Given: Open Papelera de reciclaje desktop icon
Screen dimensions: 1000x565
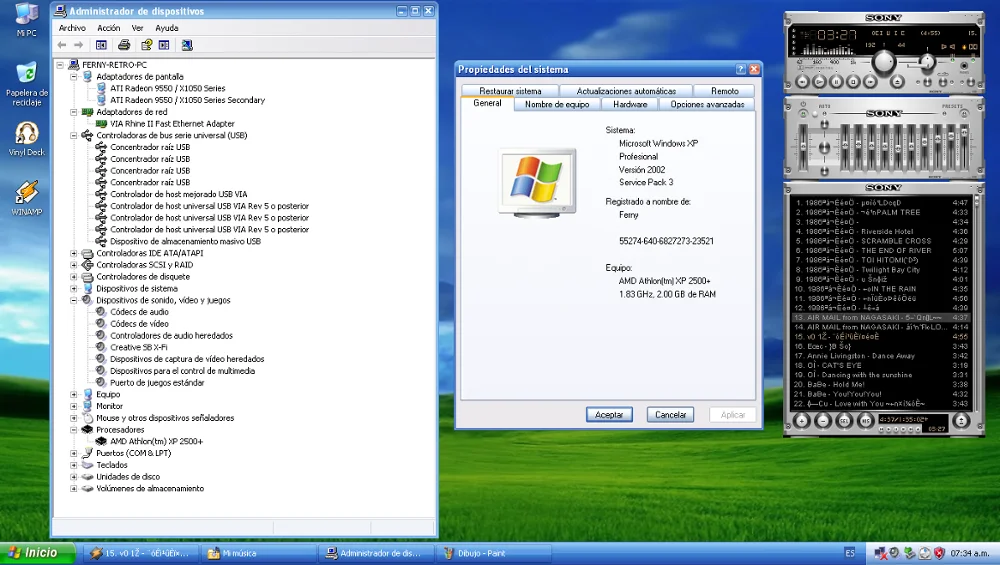Looking at the screenshot, I should pos(26,84).
